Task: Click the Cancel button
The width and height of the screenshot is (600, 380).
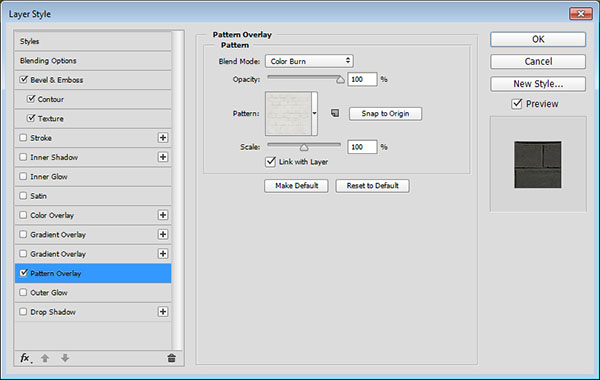Action: [538, 62]
